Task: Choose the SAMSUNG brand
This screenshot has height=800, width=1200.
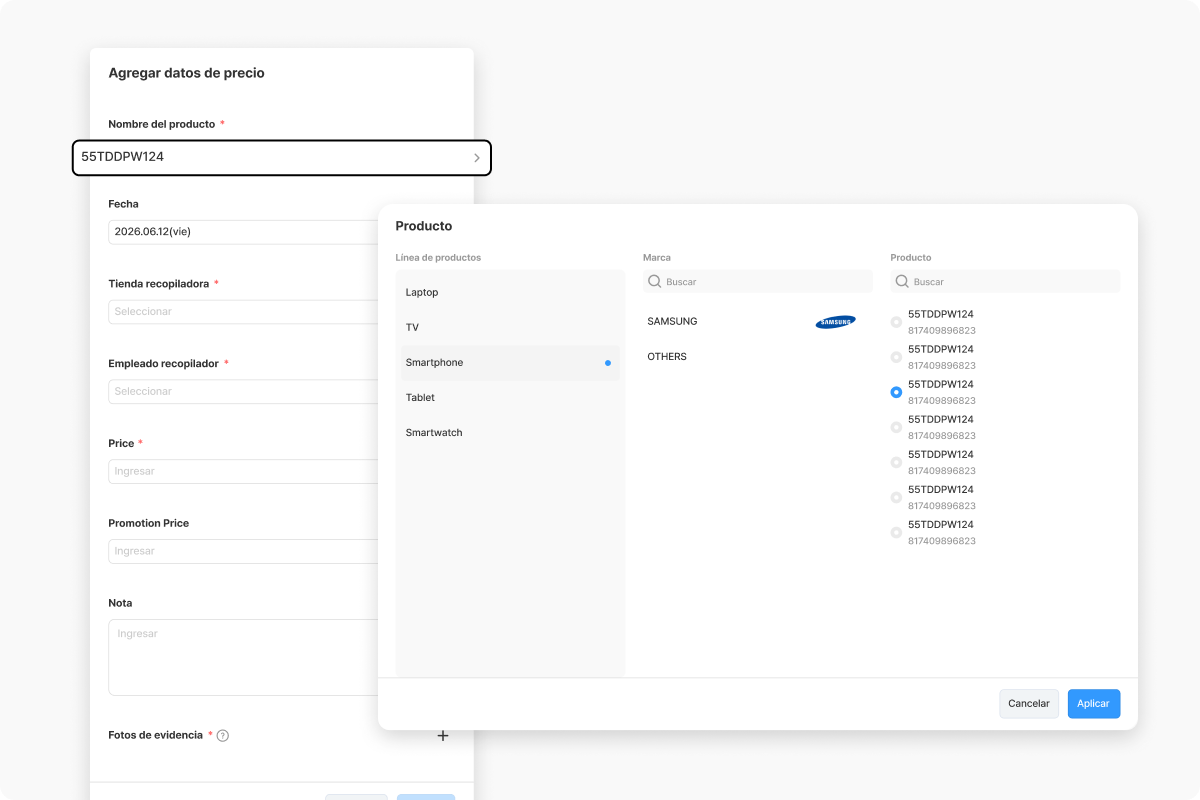Action: pyautogui.click(x=752, y=321)
